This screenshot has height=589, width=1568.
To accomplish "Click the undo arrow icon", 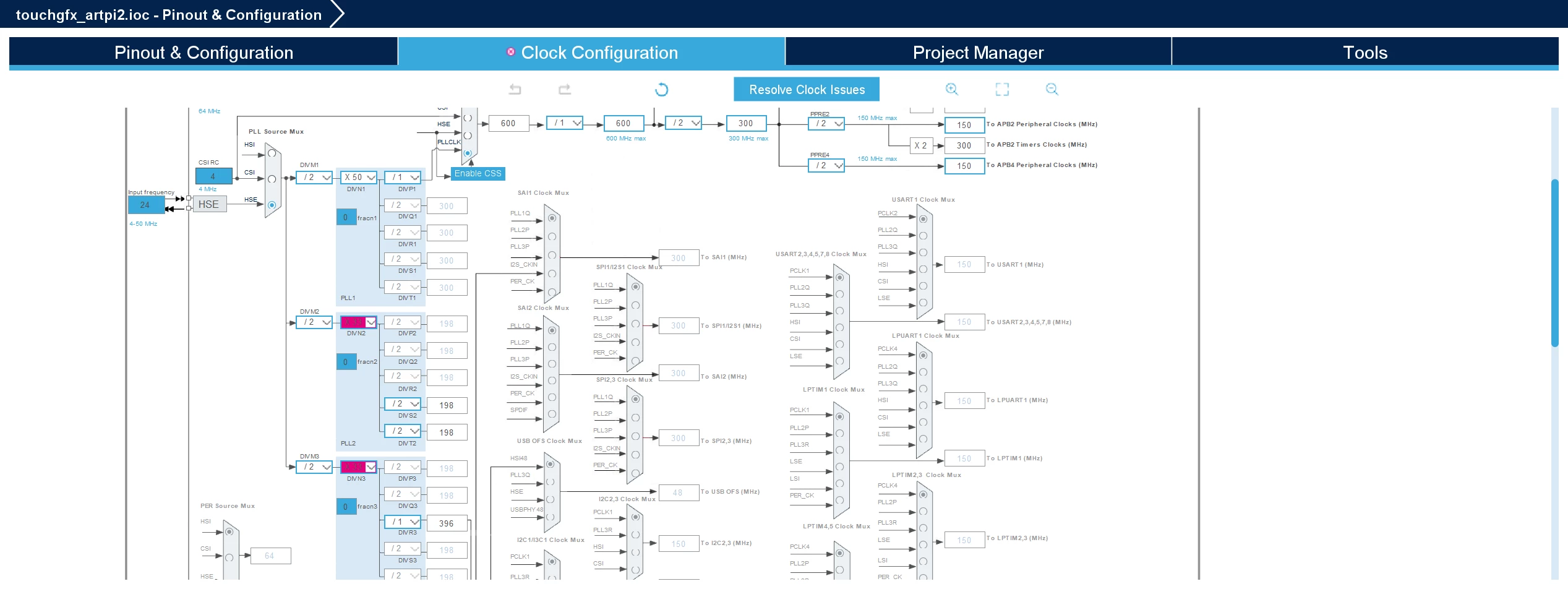I will 515,90.
